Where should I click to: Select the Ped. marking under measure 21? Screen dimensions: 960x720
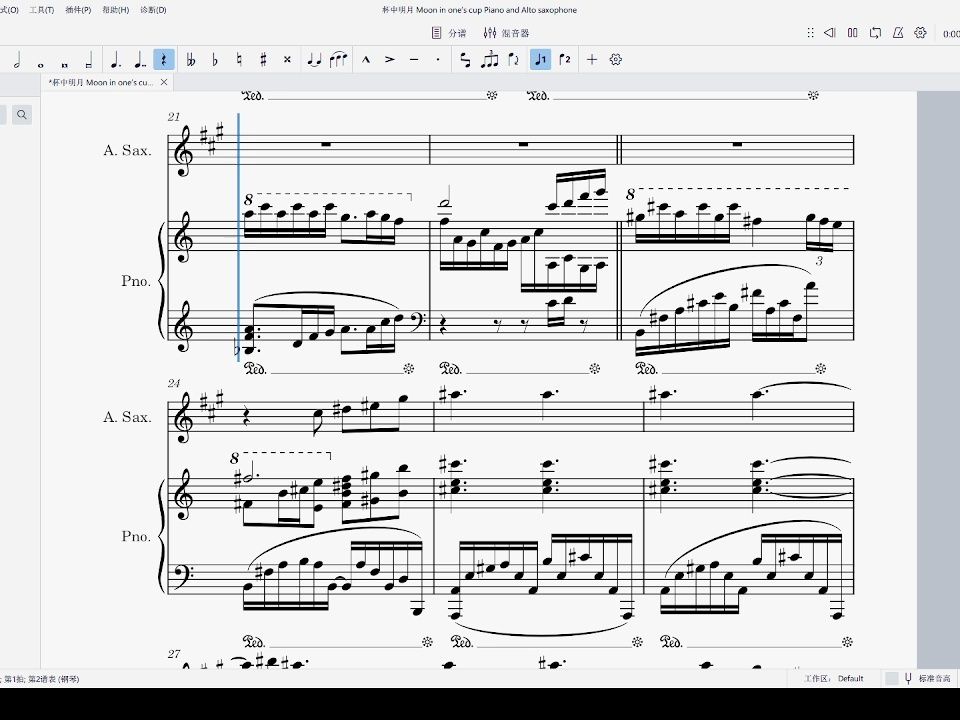point(255,369)
